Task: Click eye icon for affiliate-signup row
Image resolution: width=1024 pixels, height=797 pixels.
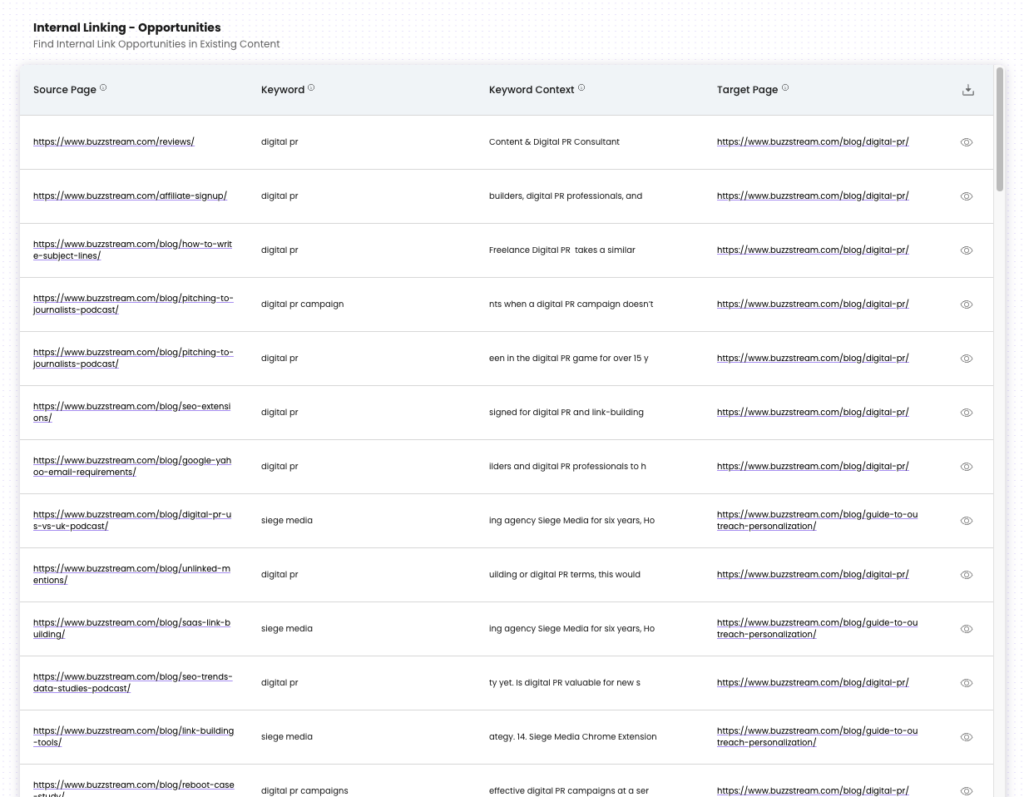Action: coord(966,196)
